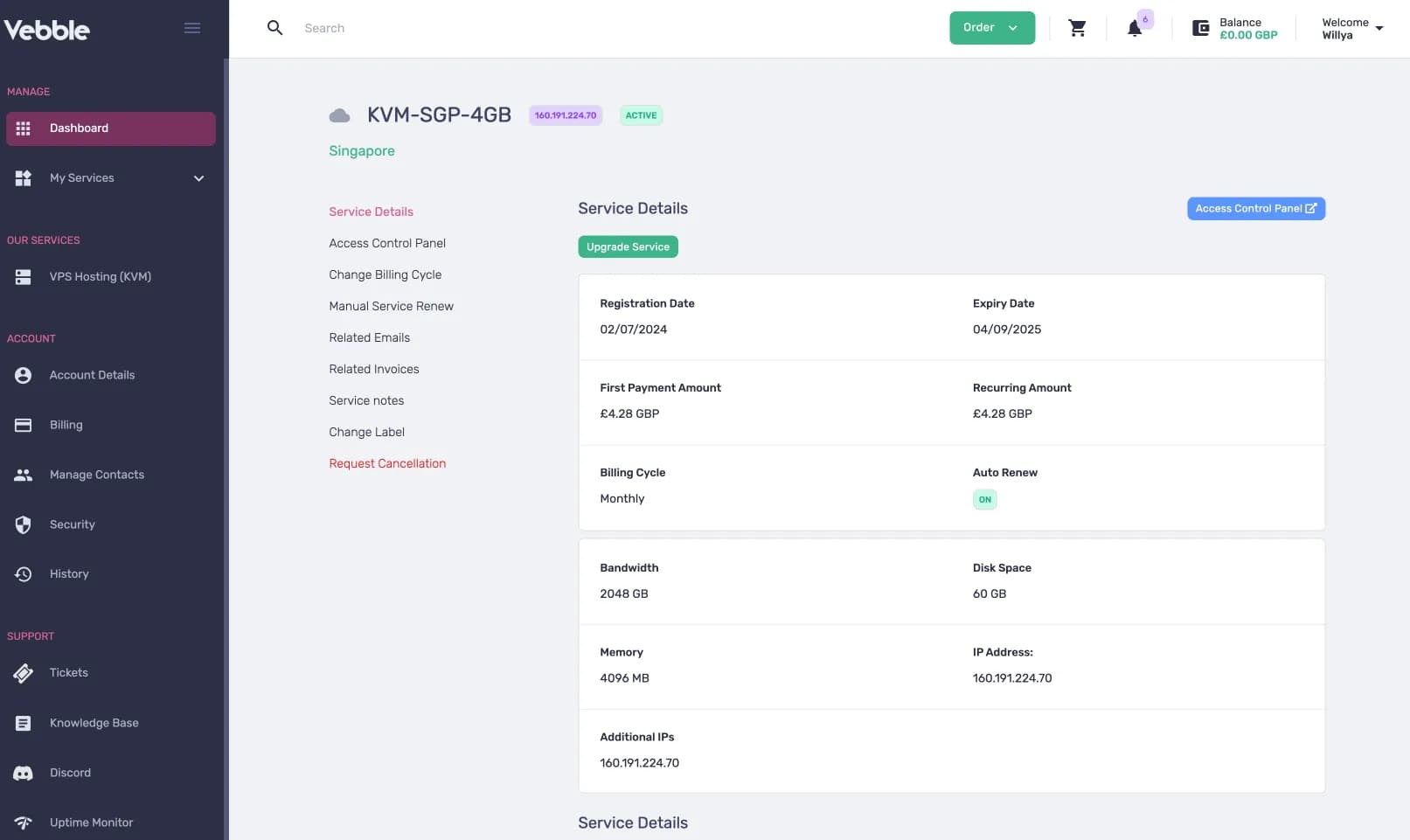This screenshot has height=840, width=1410.
Task: Open the Uptime Monitor sidebar item
Action: 91,823
